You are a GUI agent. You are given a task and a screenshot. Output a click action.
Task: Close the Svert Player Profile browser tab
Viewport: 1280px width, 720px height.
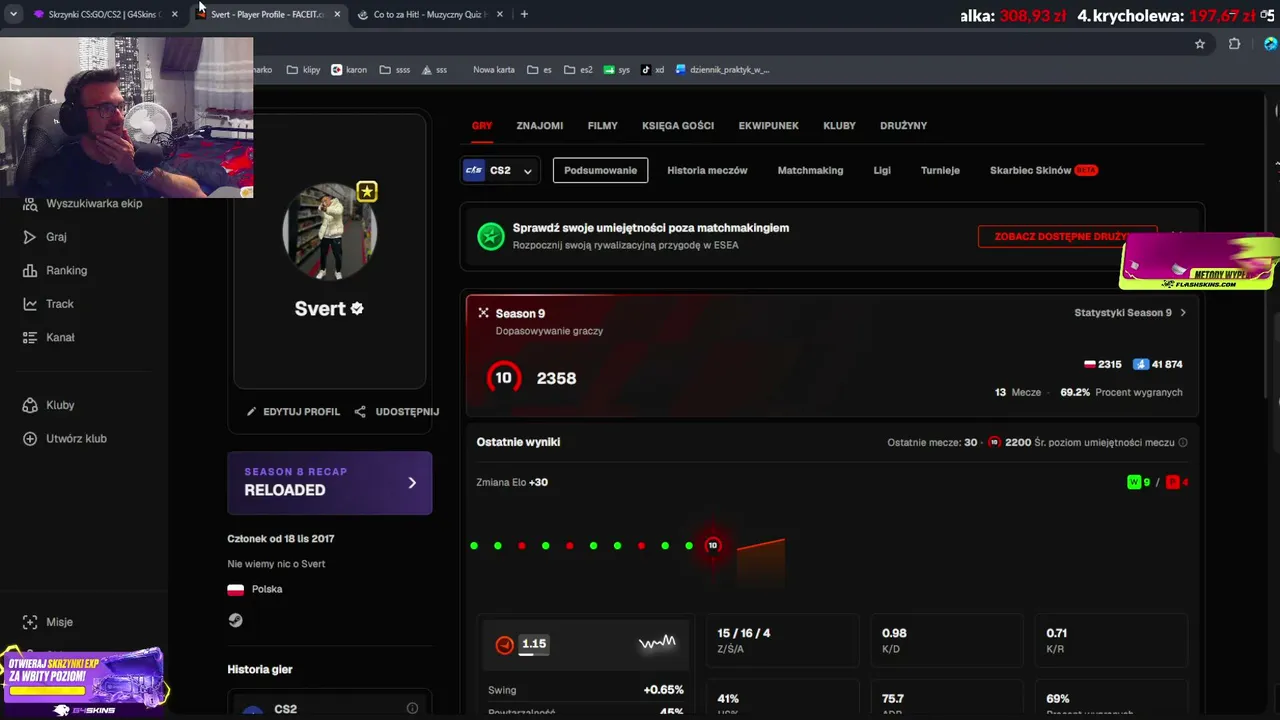point(337,14)
